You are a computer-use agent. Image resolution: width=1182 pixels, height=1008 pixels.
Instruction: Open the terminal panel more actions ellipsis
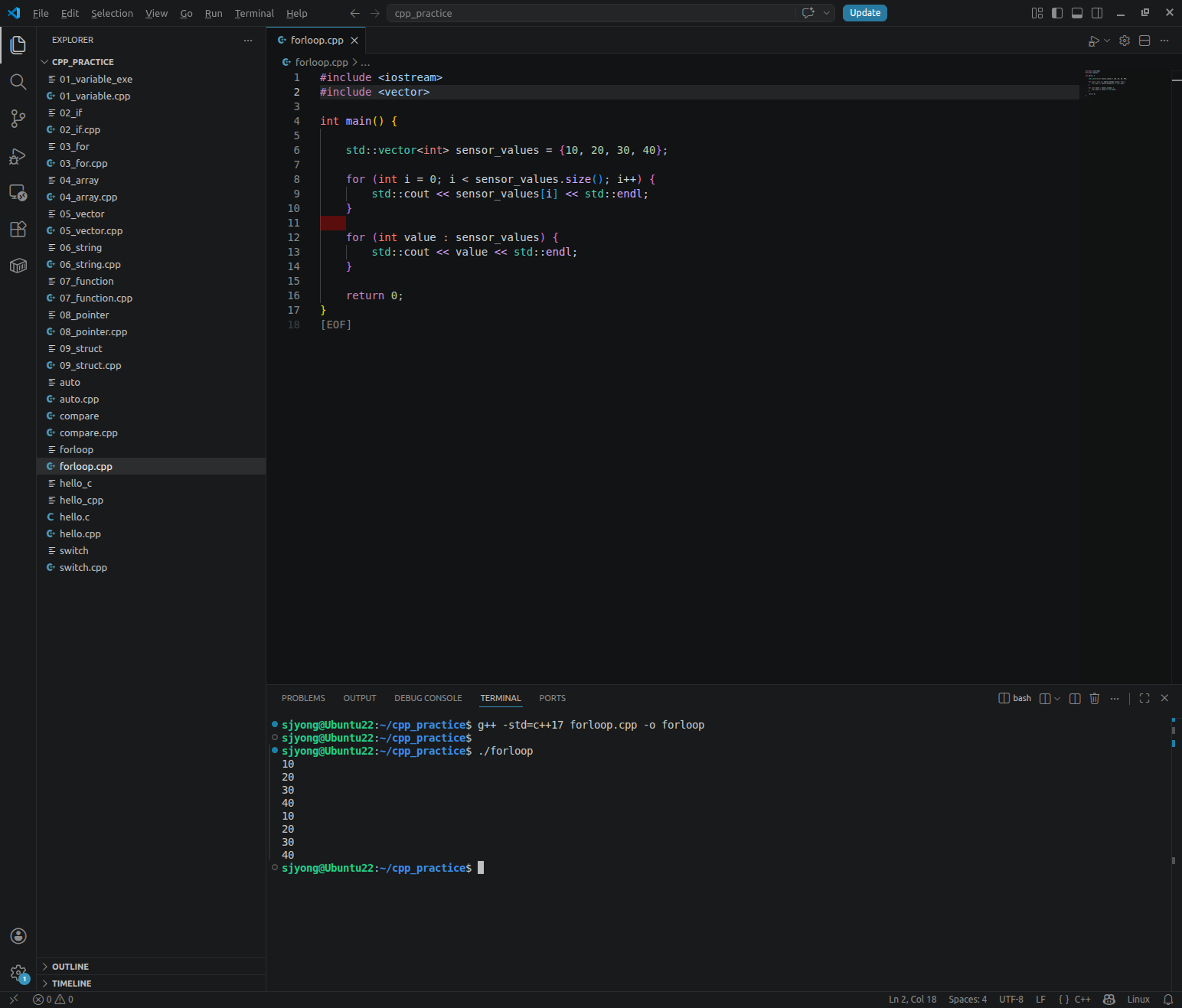[1115, 698]
